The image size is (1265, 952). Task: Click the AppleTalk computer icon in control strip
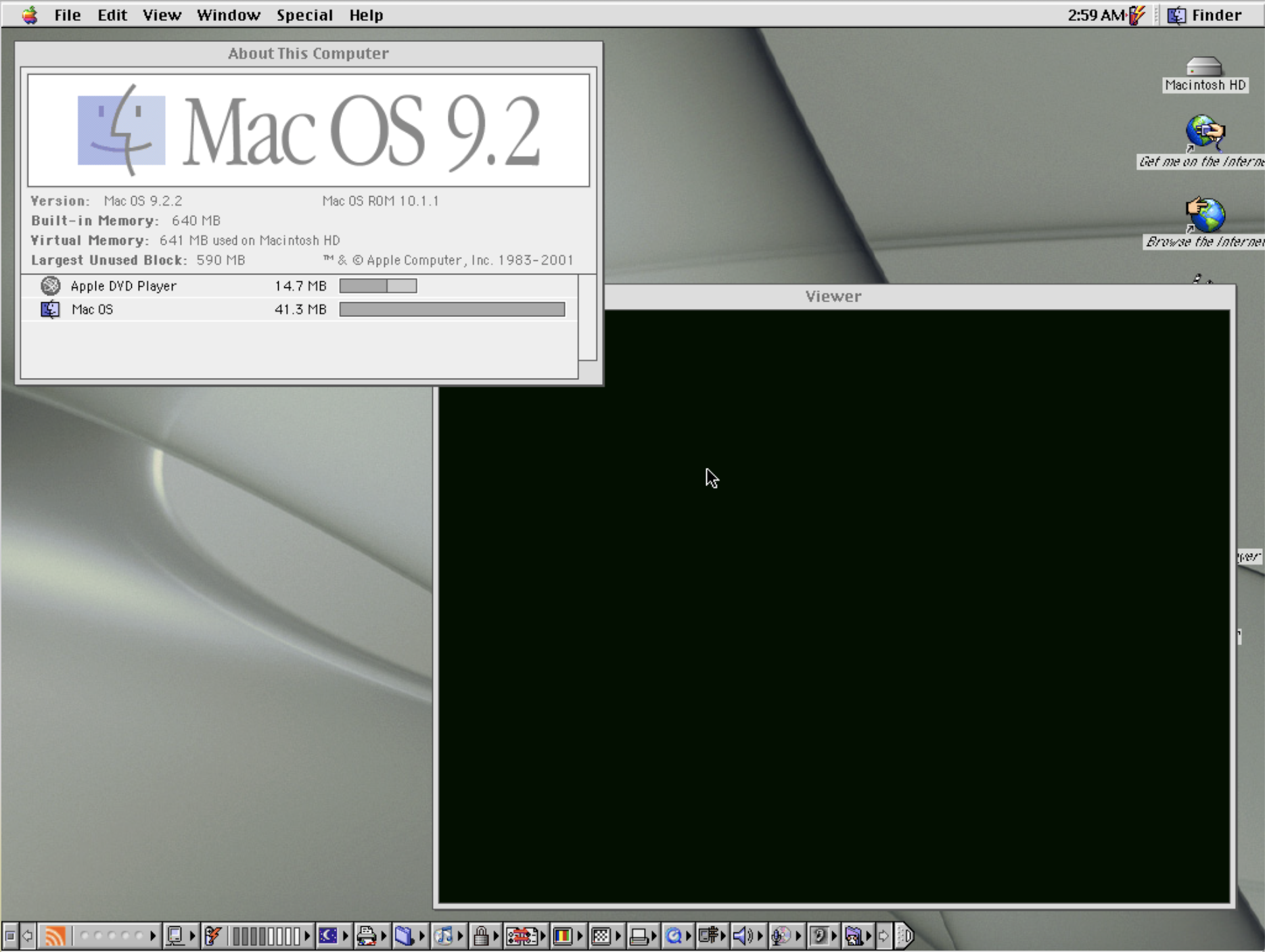(175, 936)
